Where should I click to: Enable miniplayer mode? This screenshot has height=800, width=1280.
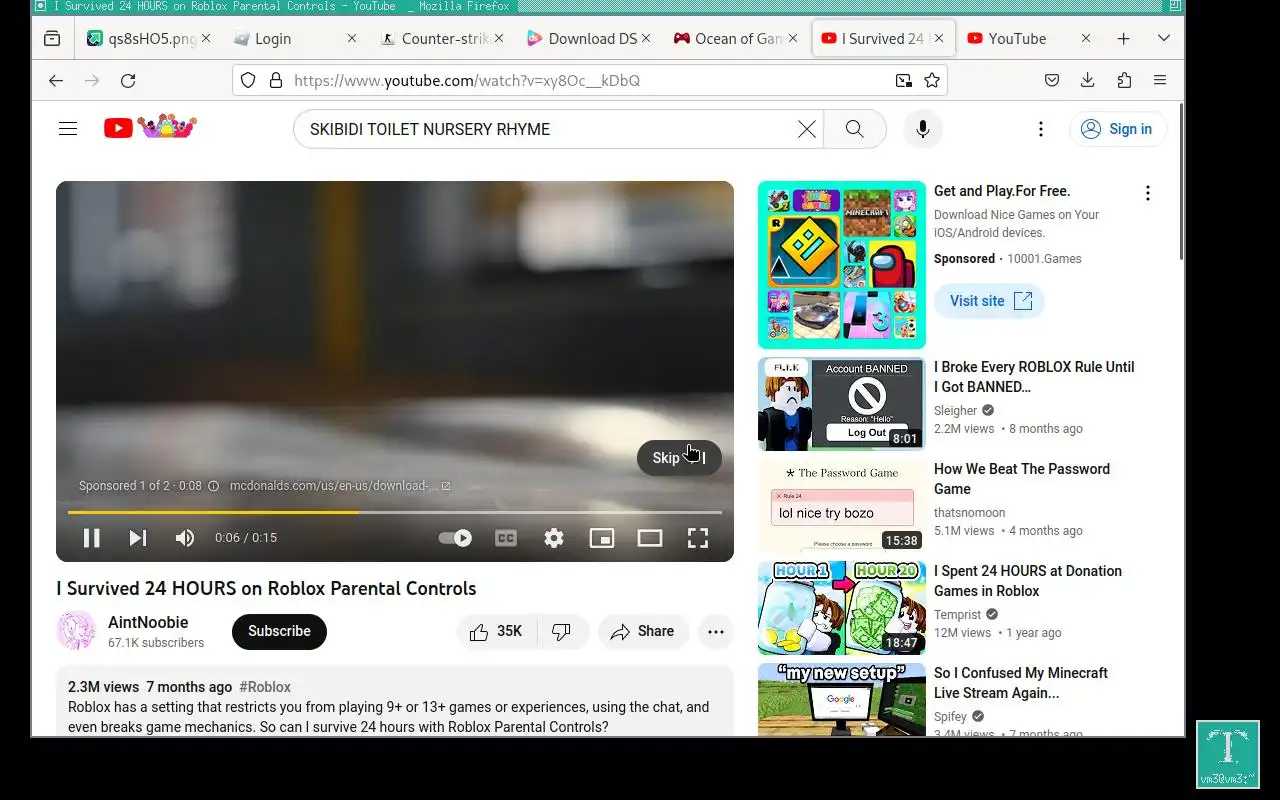(x=602, y=538)
